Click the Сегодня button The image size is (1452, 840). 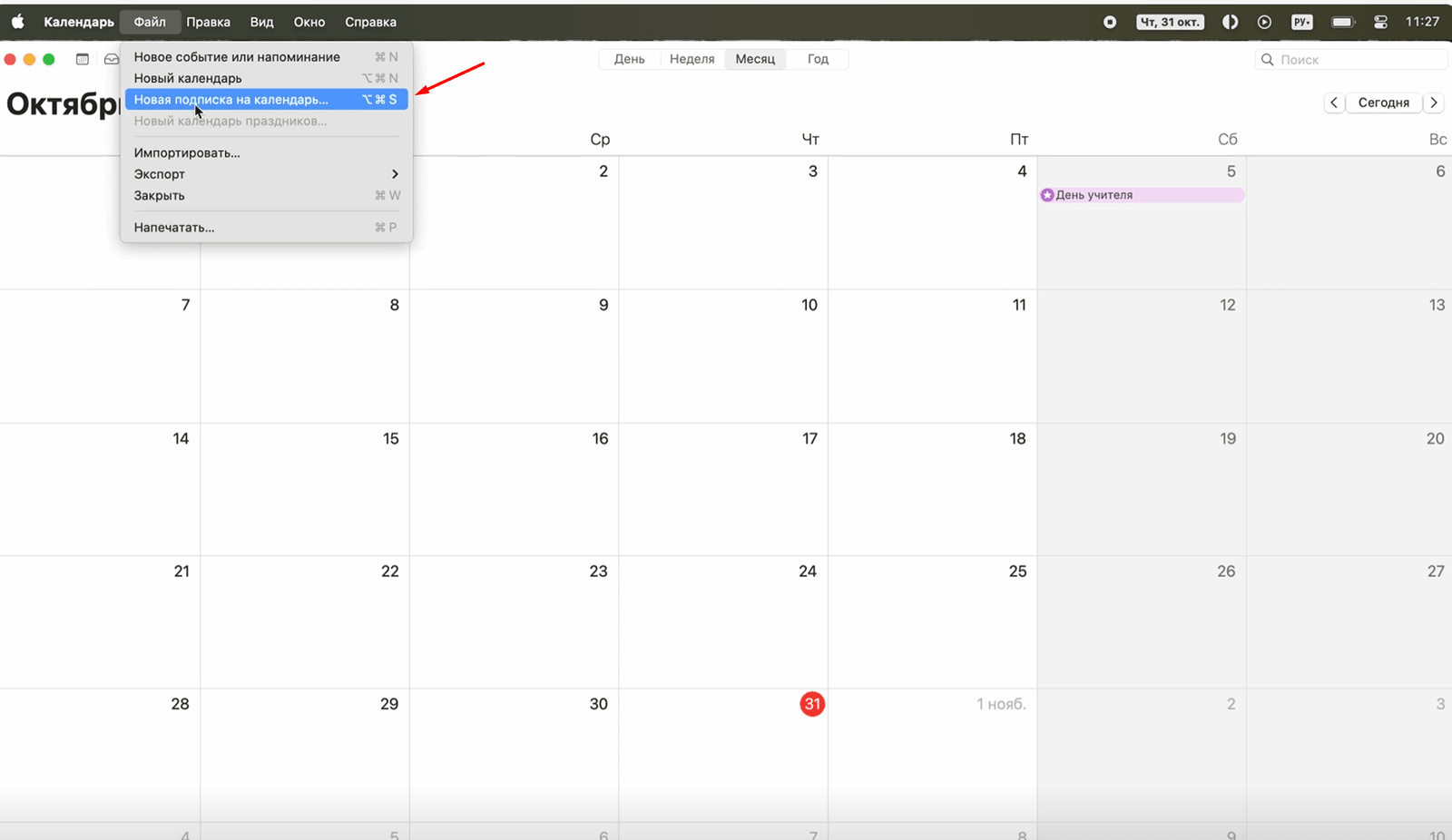1383,103
